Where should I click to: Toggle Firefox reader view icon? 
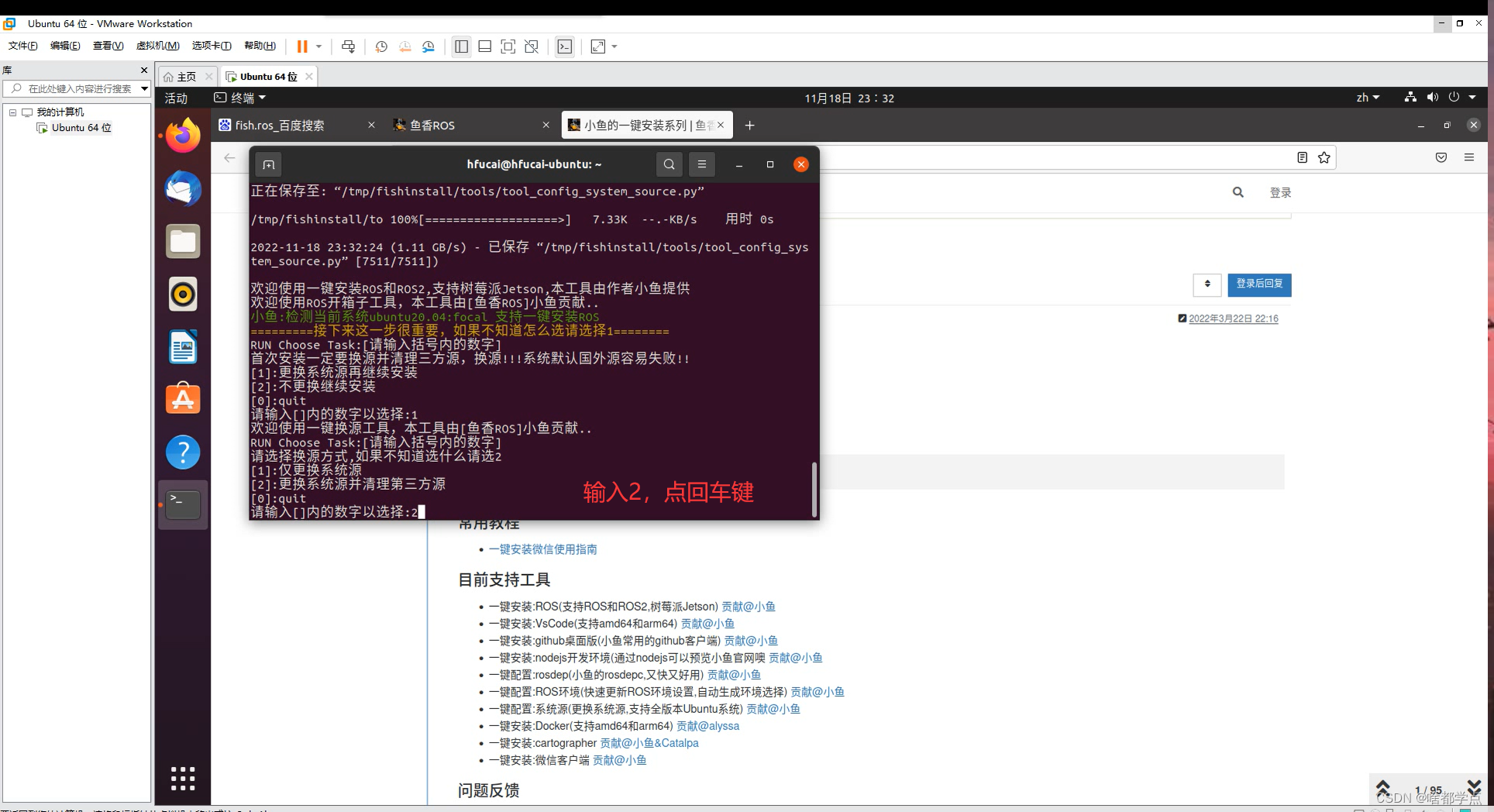pyautogui.click(x=1302, y=157)
